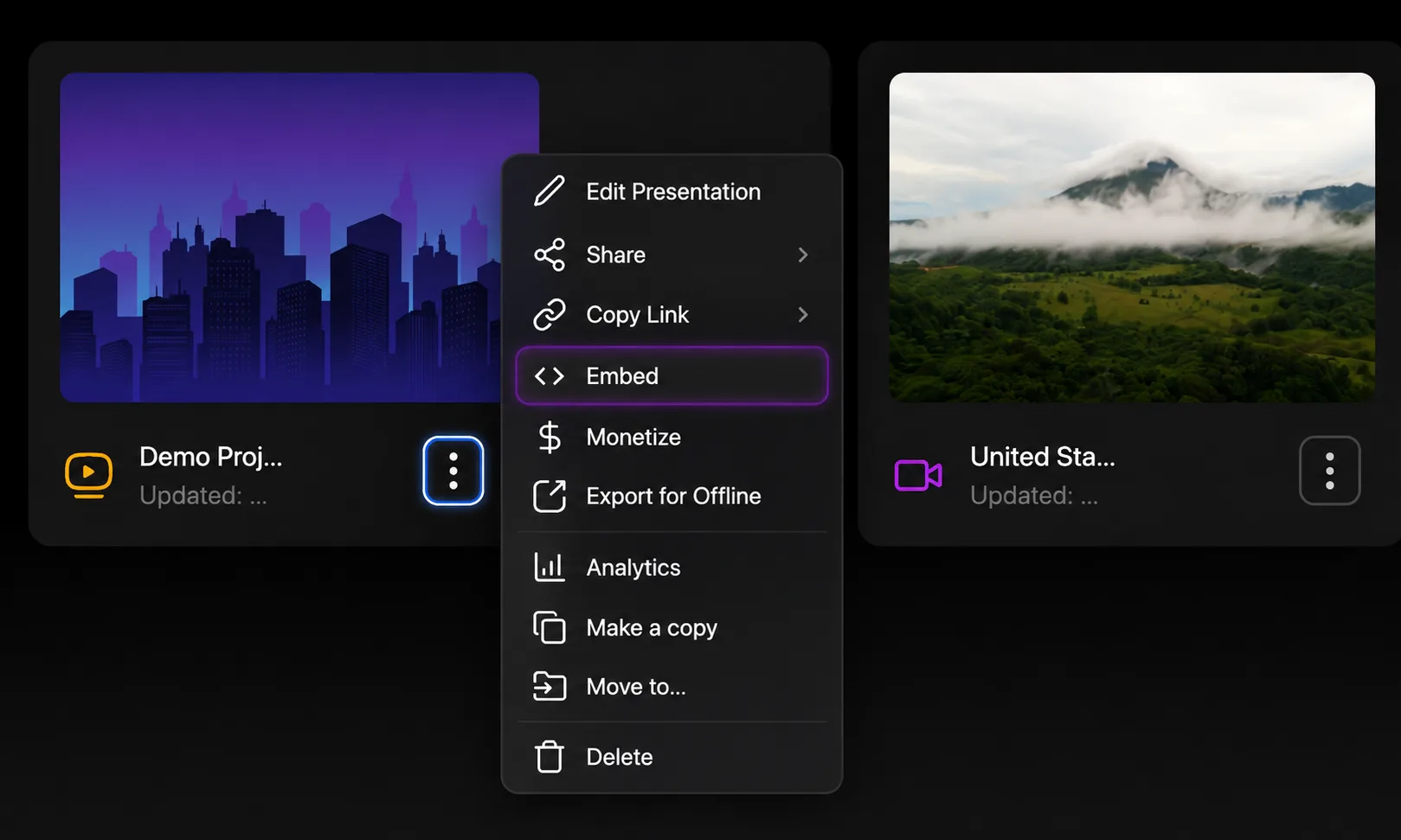Click the Updated text under United States

click(1034, 496)
